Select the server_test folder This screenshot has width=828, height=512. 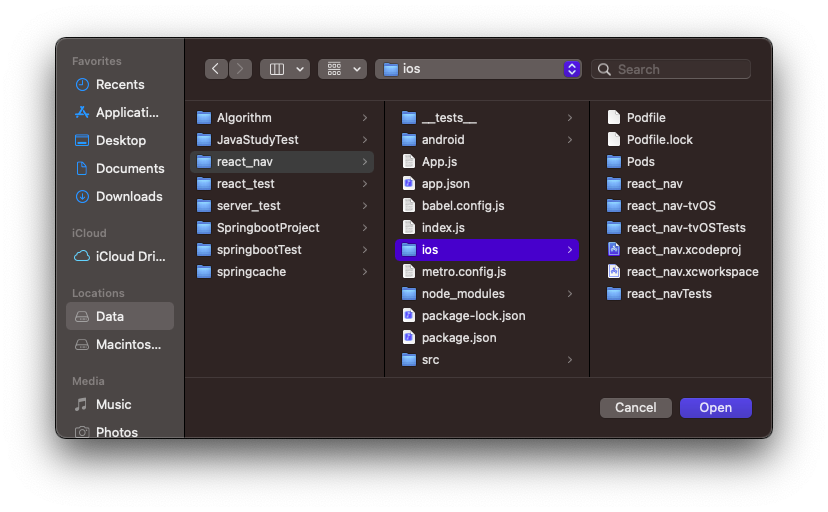282,206
